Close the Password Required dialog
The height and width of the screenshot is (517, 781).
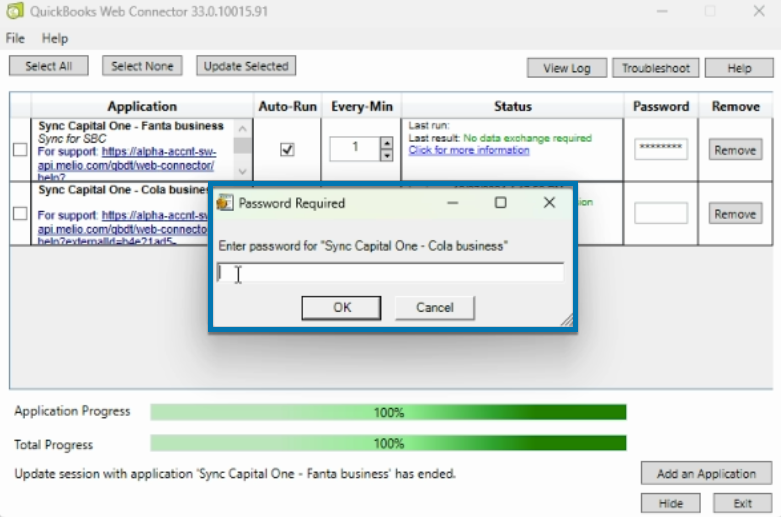click(548, 203)
